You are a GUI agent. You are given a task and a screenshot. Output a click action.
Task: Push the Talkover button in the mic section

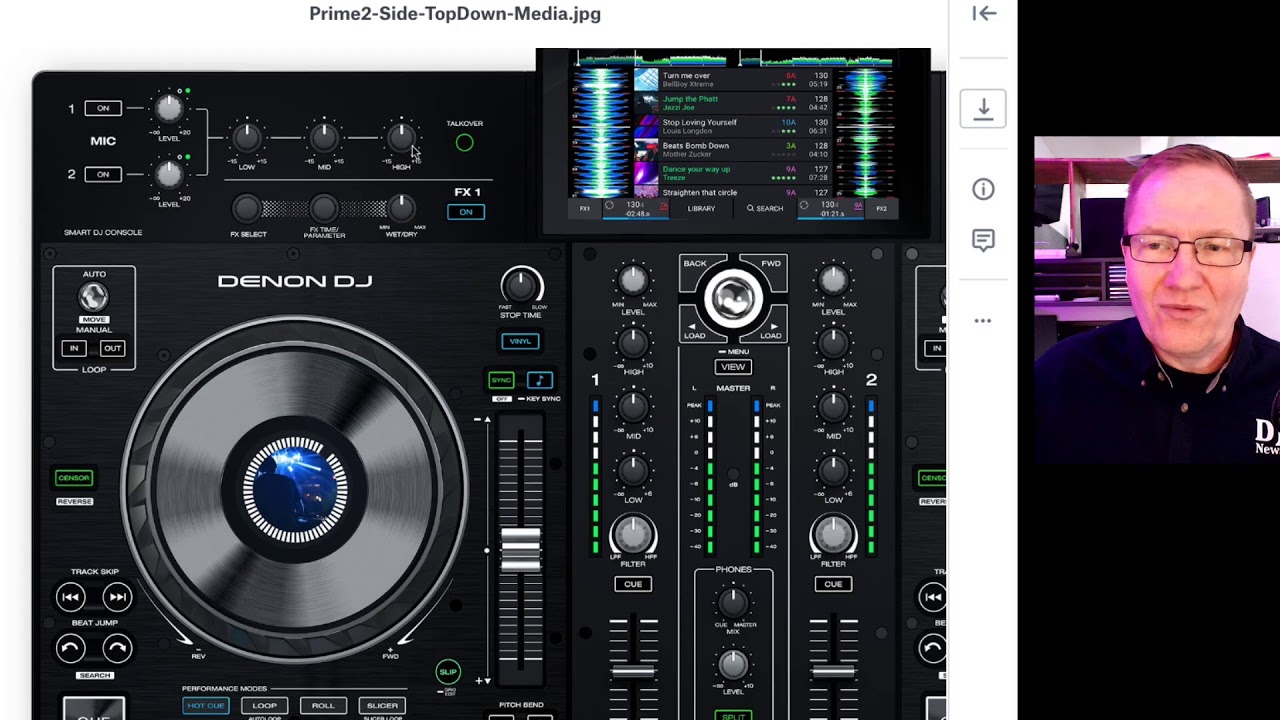pos(464,143)
